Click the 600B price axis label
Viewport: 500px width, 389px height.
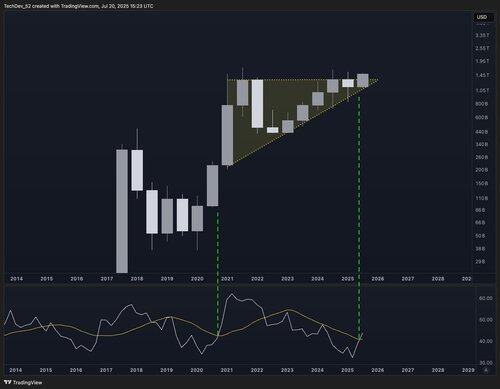point(482,118)
